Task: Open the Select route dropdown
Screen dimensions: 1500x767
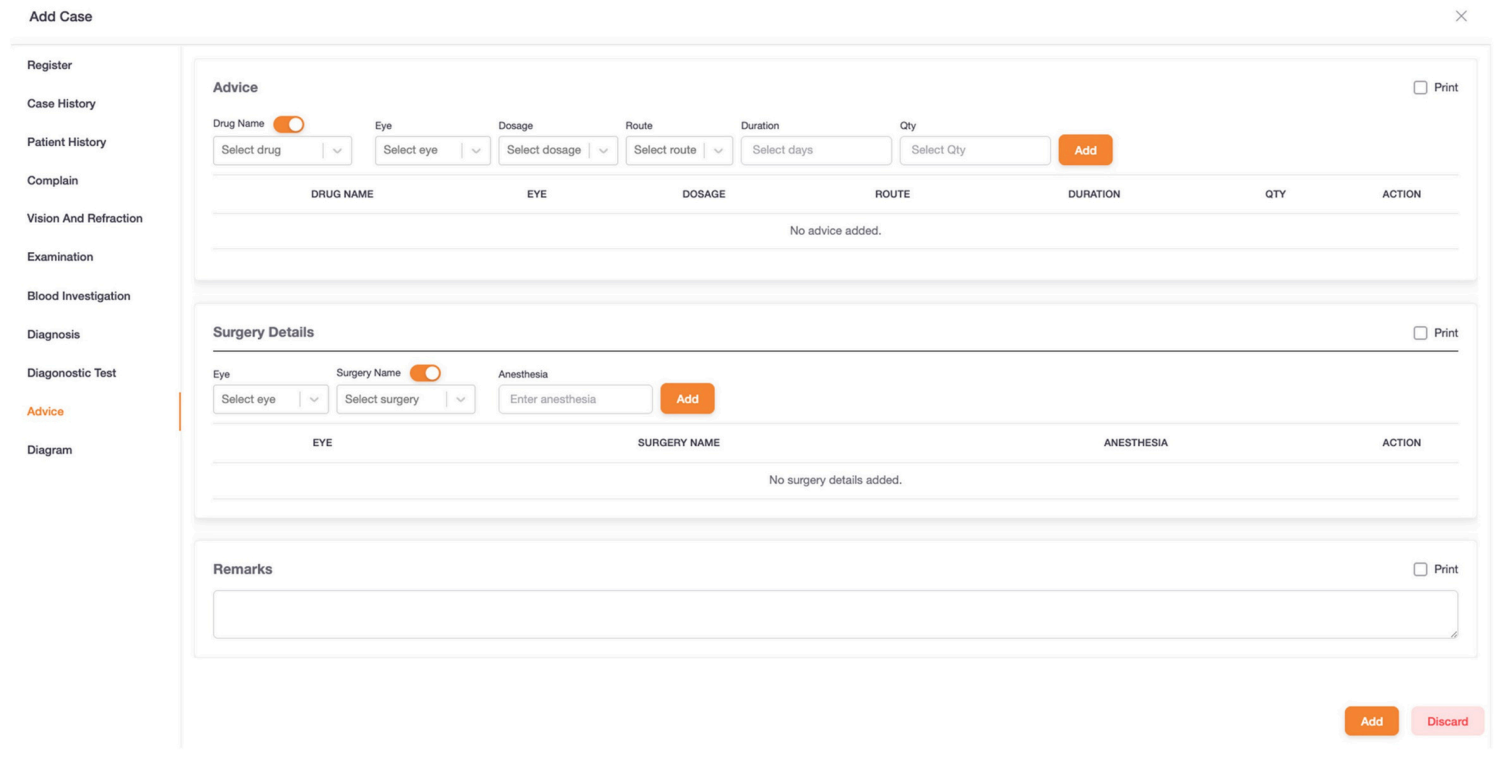Action: pyautogui.click(x=678, y=150)
